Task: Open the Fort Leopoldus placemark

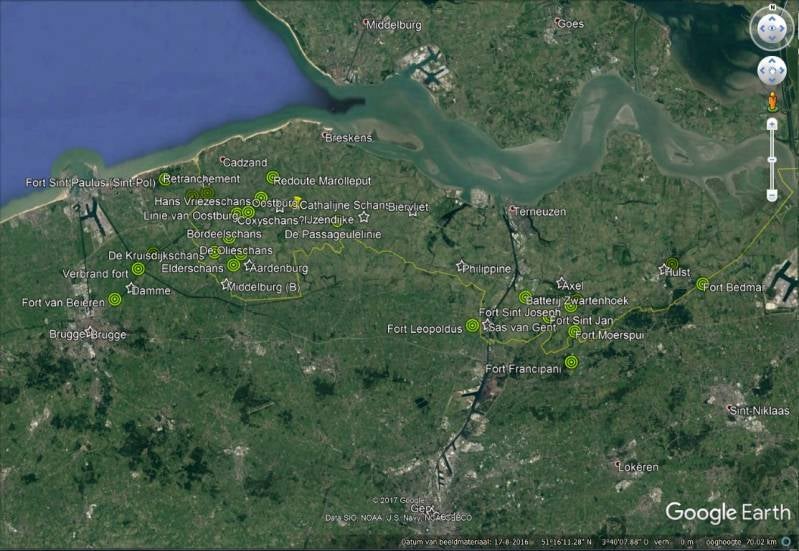Action: [472, 325]
